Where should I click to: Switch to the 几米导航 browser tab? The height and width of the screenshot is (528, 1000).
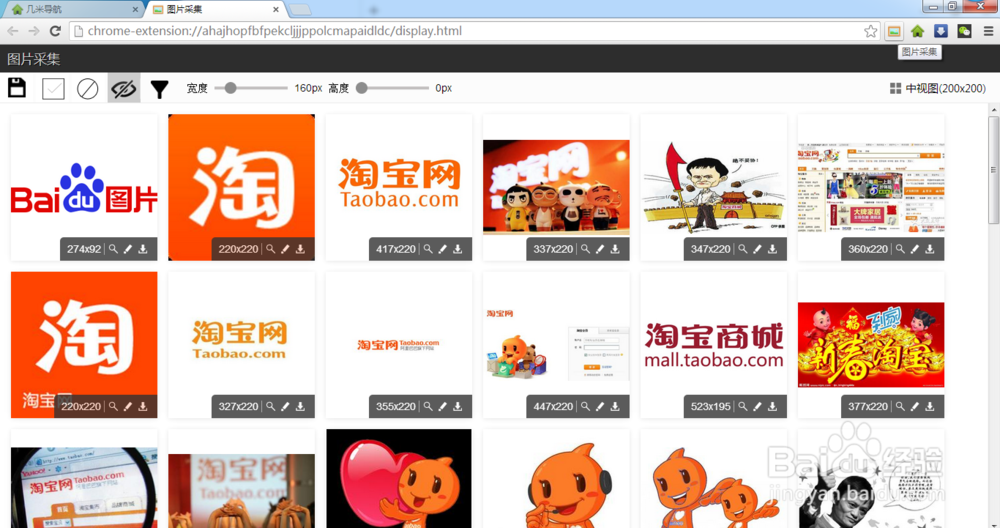pos(73,9)
